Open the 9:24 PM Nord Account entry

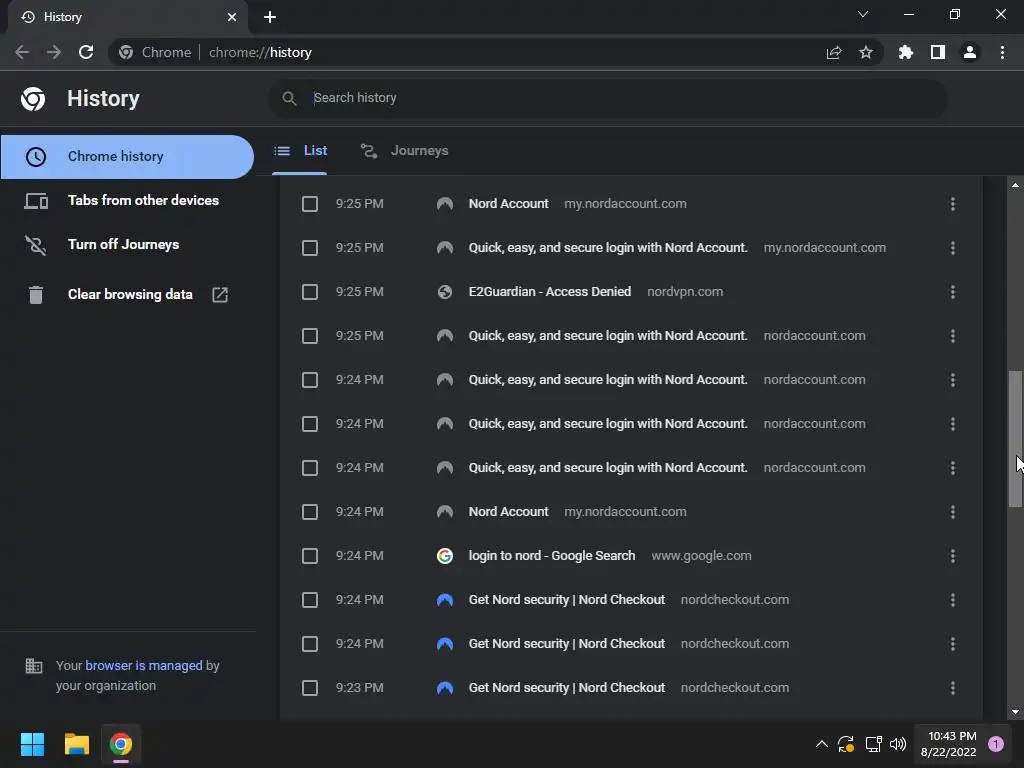pyautogui.click(x=508, y=512)
